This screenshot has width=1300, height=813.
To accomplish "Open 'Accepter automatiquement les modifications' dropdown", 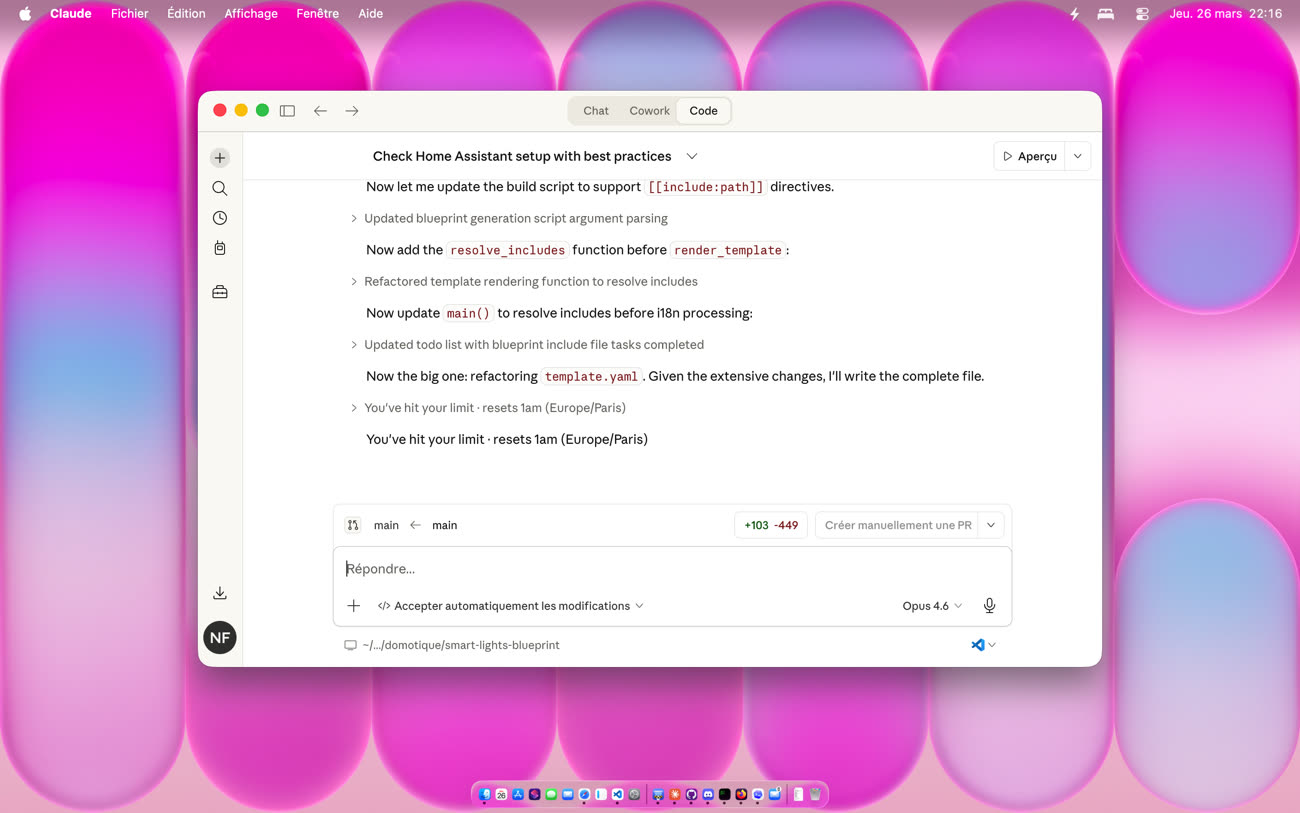I will click(511, 606).
